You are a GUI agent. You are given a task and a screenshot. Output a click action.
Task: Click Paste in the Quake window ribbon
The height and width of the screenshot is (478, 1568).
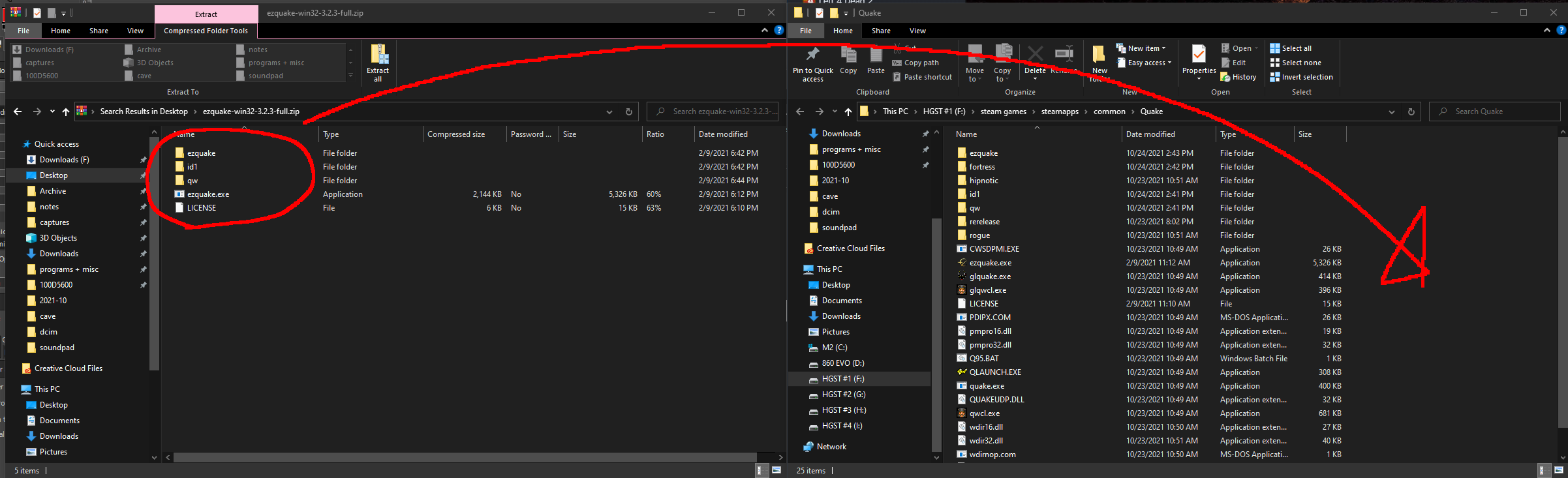876,60
